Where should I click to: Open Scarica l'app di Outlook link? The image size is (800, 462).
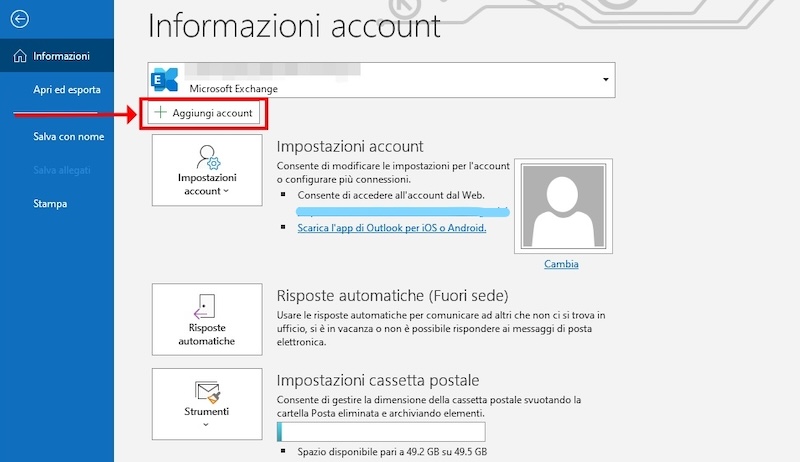(x=391, y=228)
